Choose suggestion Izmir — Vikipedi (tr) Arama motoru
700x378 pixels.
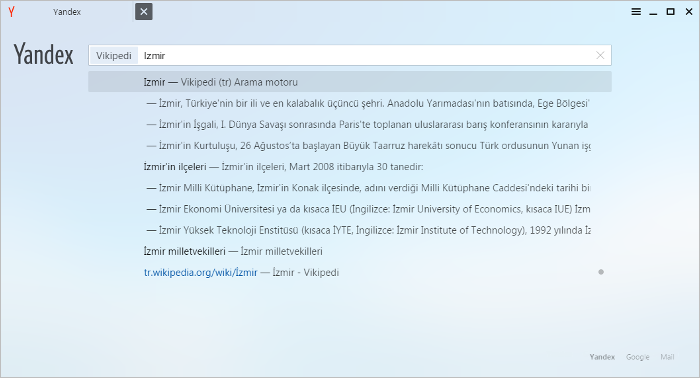pos(350,82)
